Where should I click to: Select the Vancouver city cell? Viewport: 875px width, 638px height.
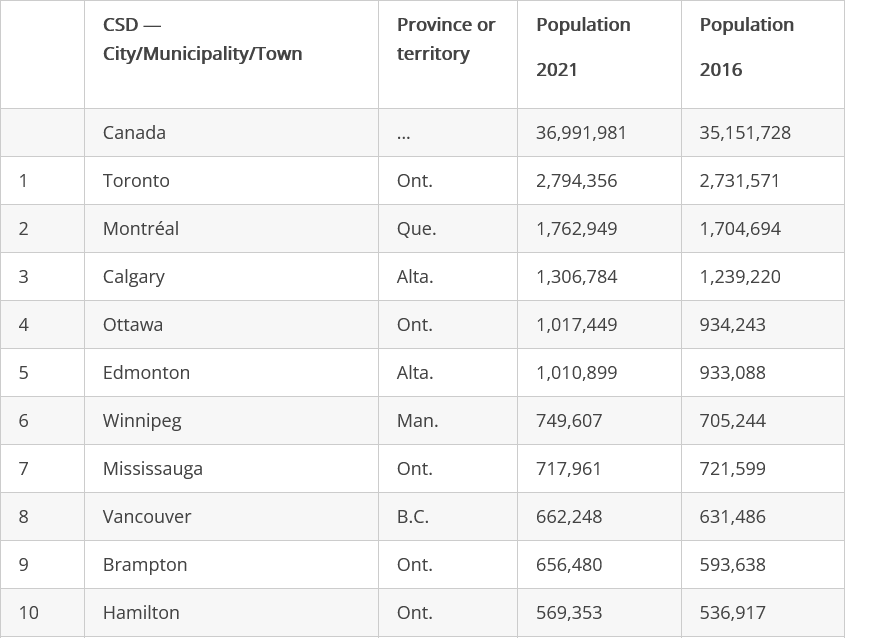147,517
